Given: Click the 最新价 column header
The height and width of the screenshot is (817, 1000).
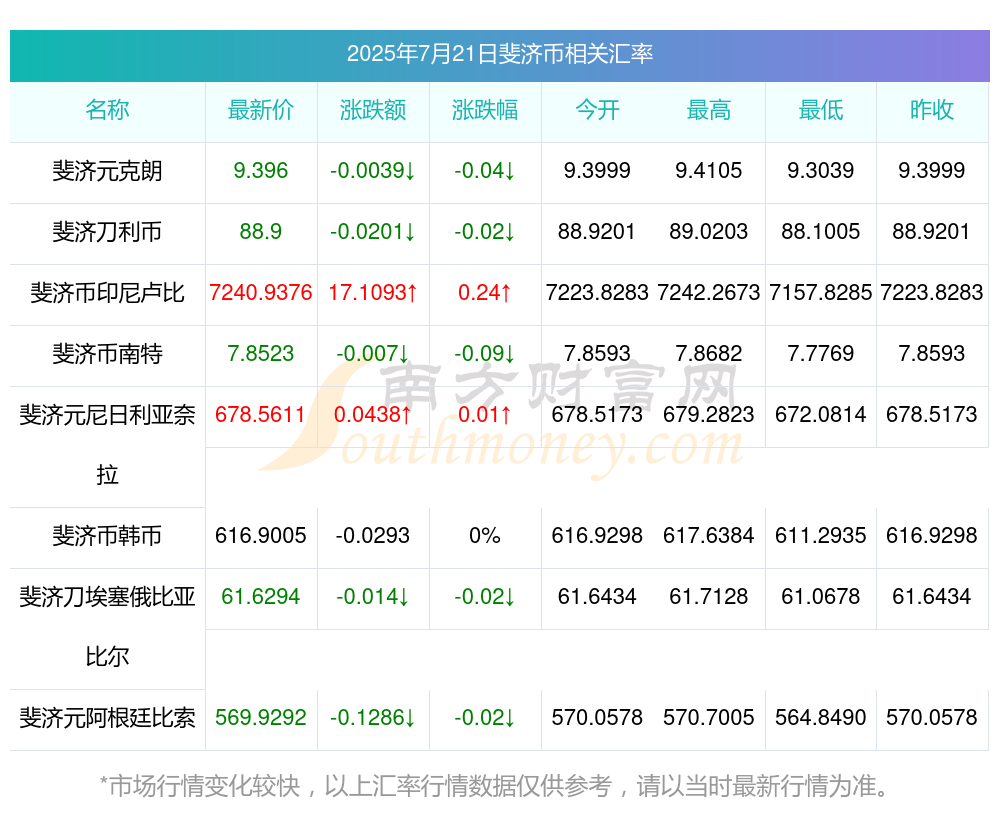Looking at the screenshot, I should pyautogui.click(x=261, y=110).
